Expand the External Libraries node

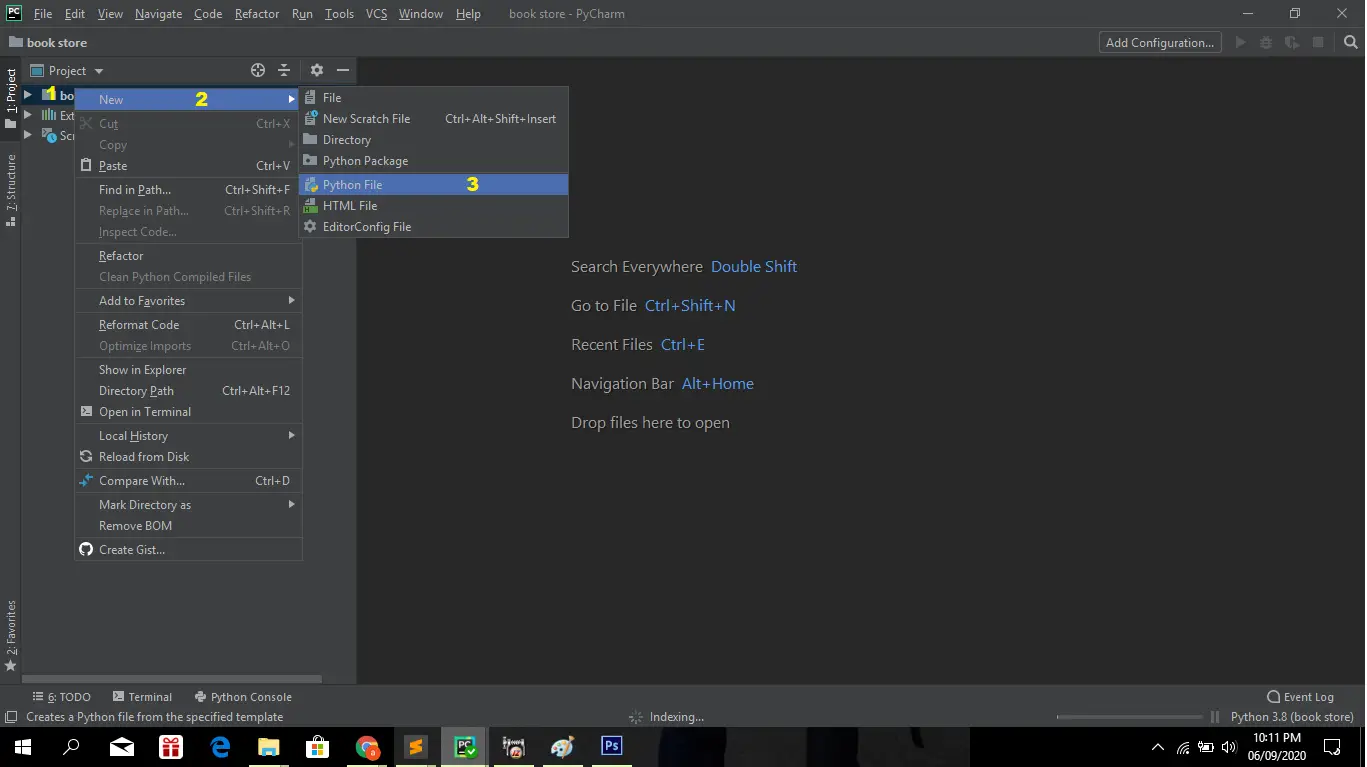[x=30, y=116]
